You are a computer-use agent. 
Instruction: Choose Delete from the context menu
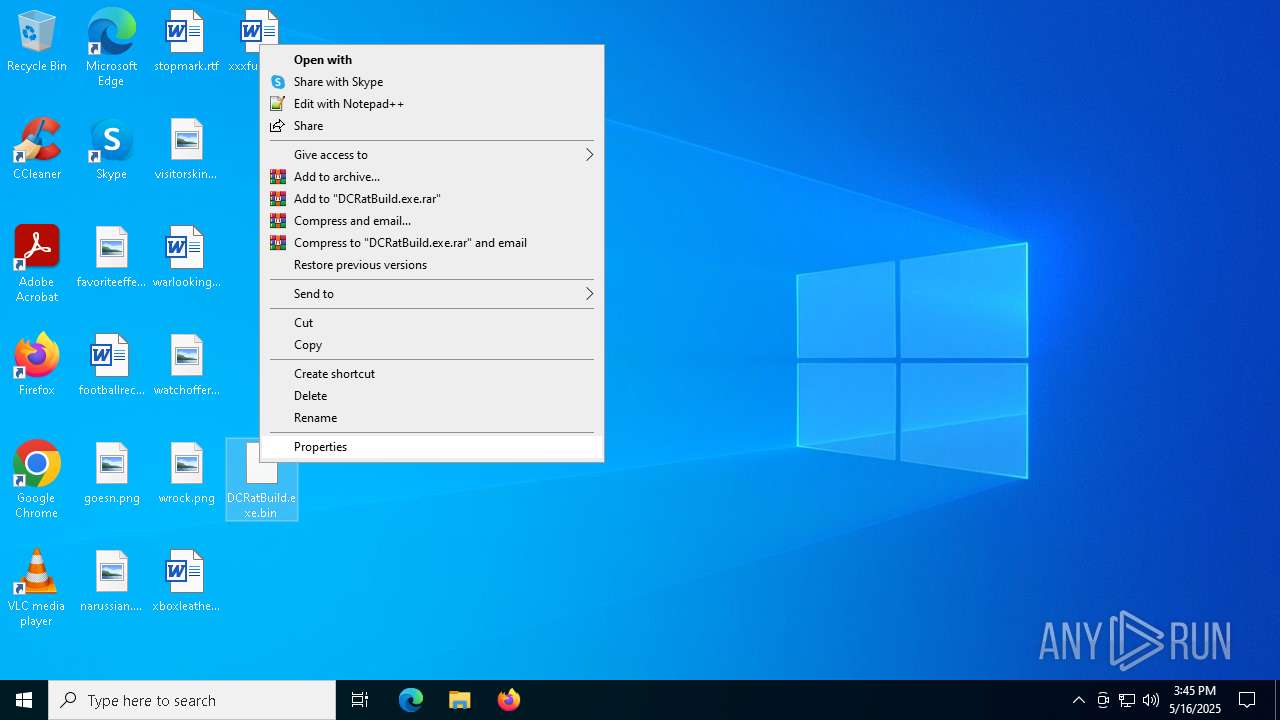[432, 396]
